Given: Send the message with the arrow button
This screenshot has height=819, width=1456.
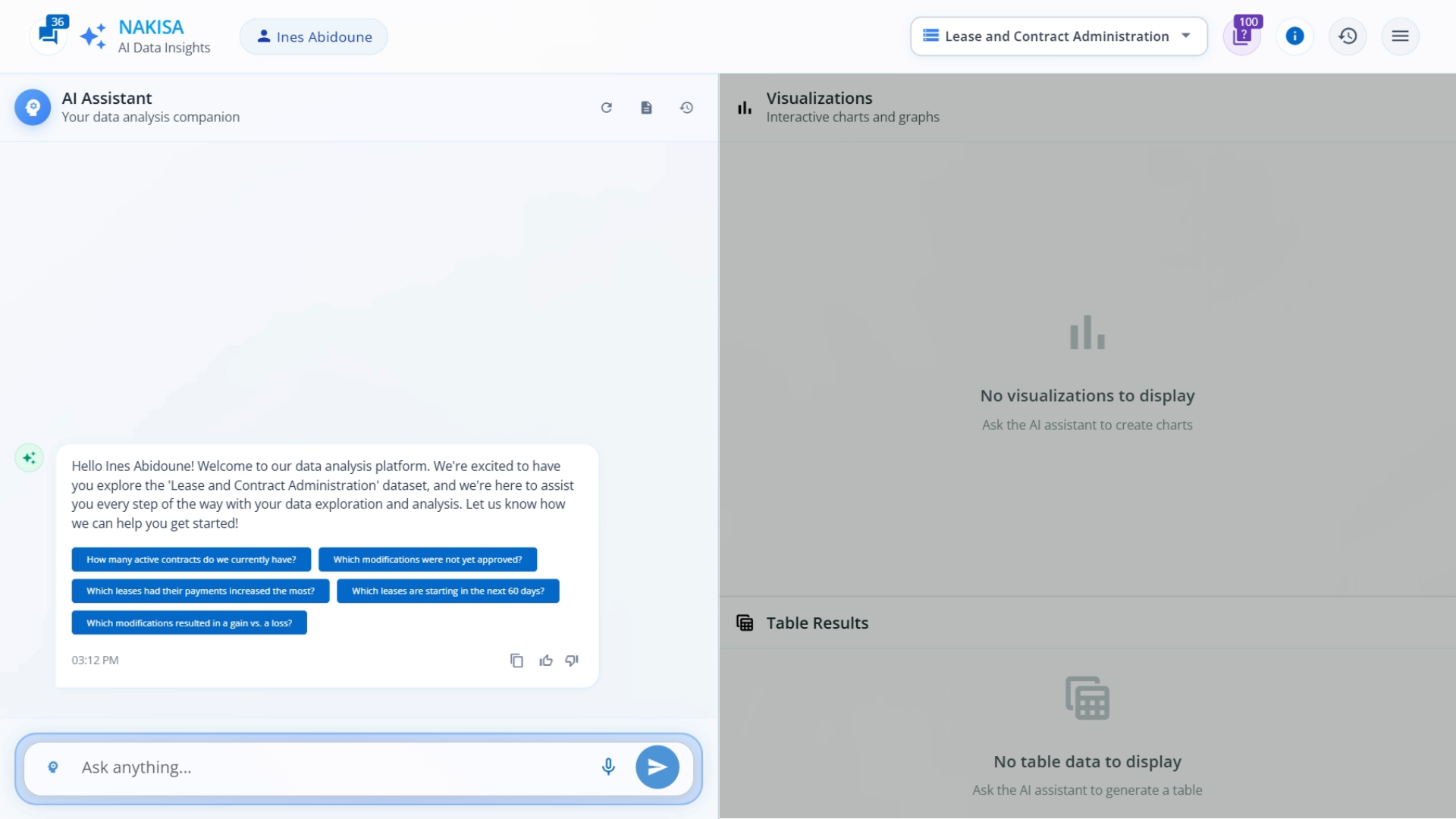Looking at the screenshot, I should 657,767.
